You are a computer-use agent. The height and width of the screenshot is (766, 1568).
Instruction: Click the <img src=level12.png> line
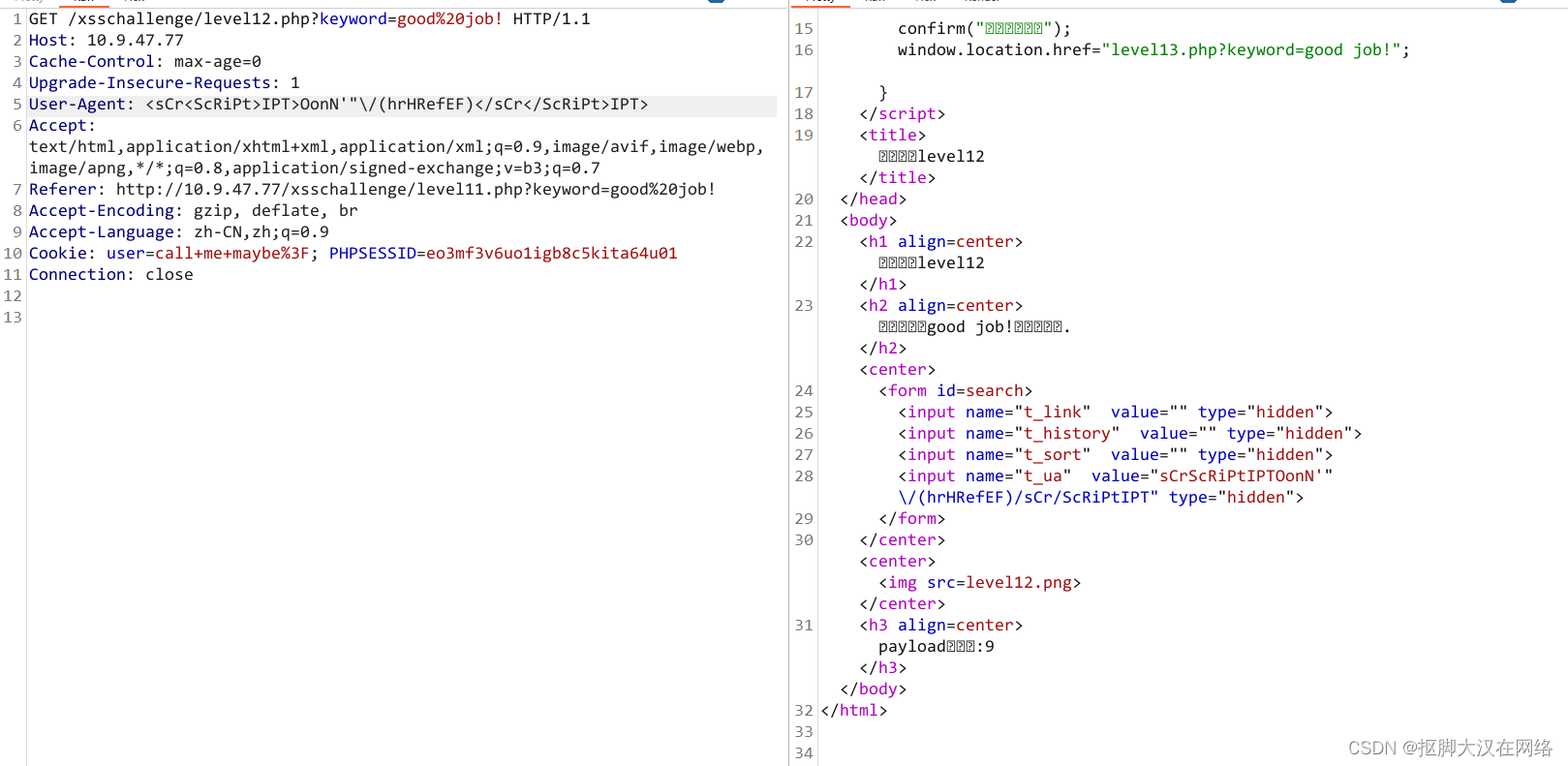point(979,583)
